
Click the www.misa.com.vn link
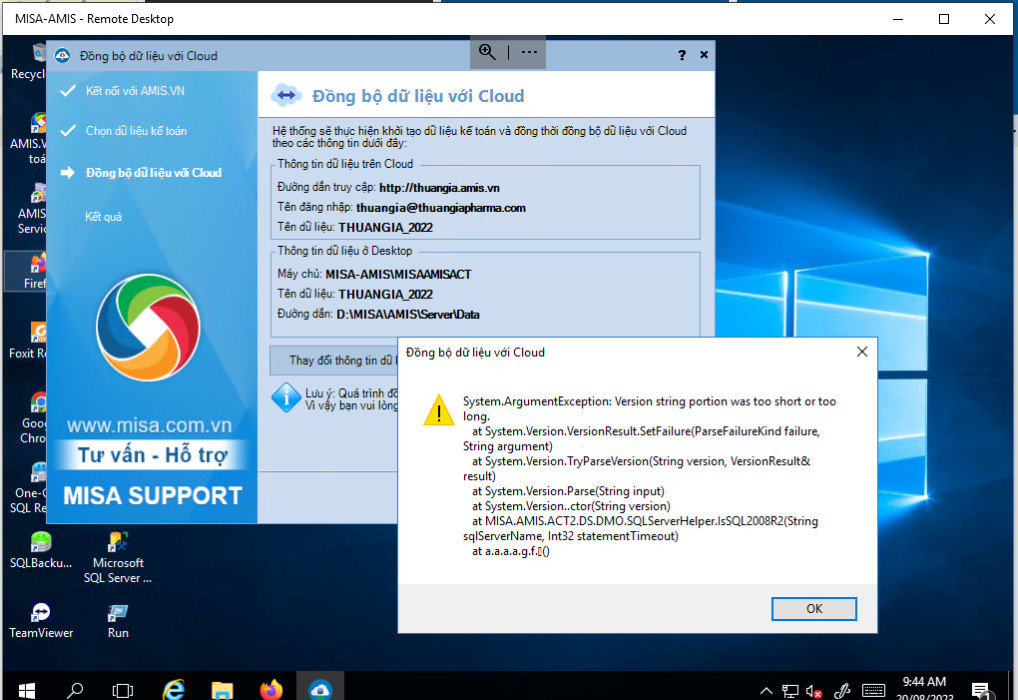click(149, 425)
